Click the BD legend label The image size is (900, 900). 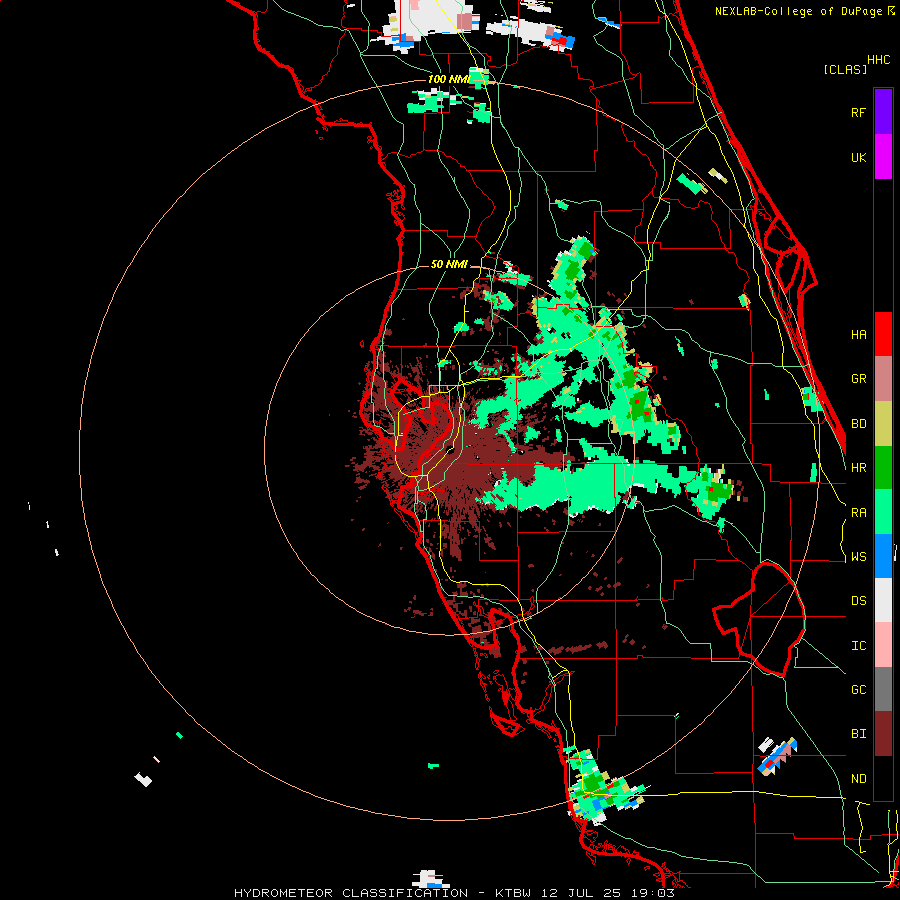click(858, 424)
